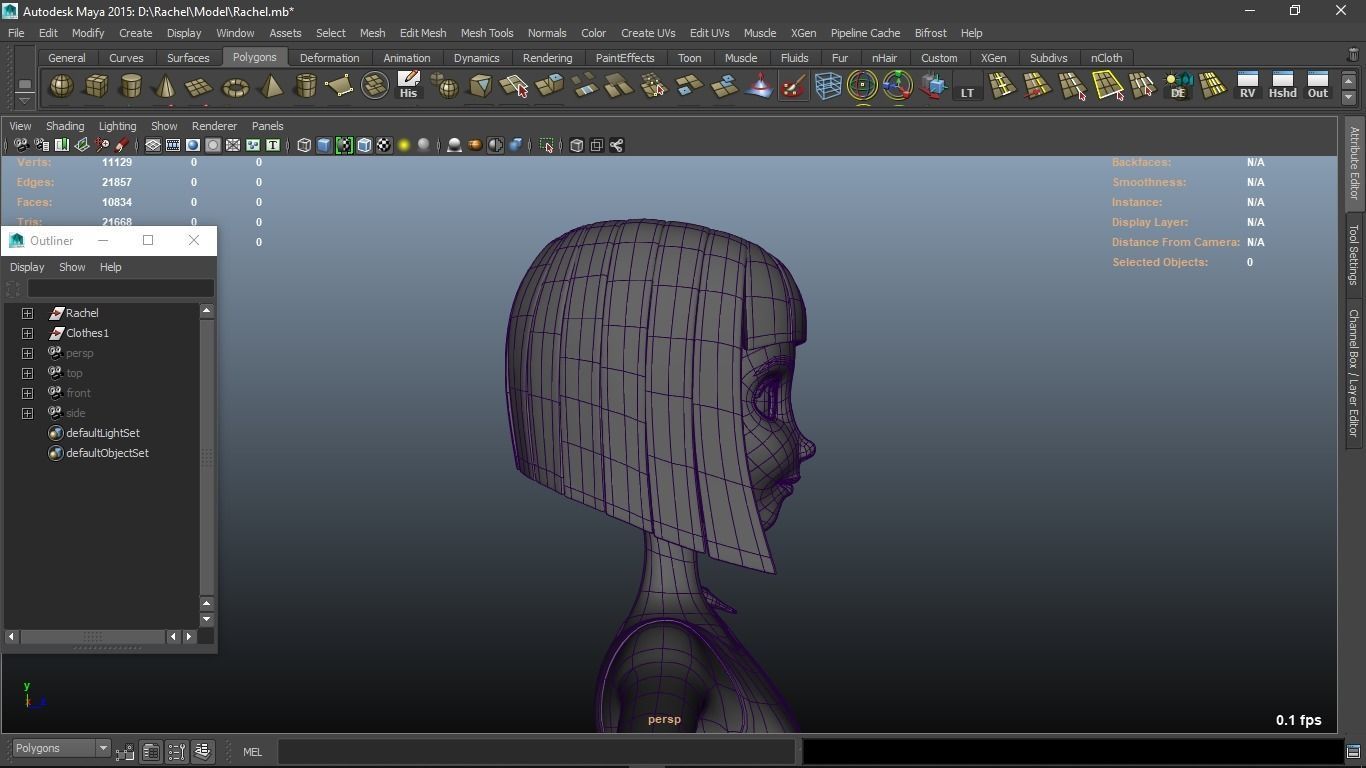
Task: Create a polygon plane from the shelf
Action: tap(200, 86)
